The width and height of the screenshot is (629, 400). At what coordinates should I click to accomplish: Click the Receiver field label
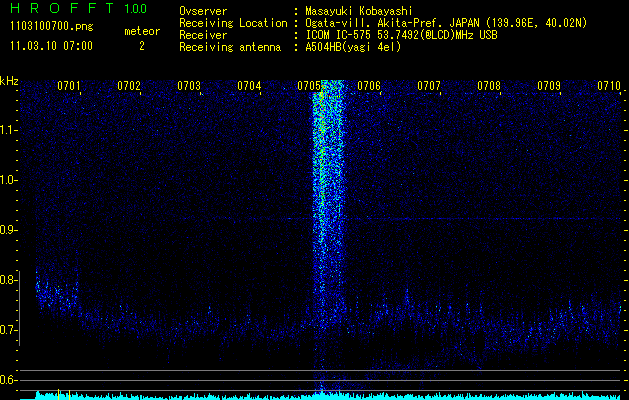pyautogui.click(x=203, y=35)
